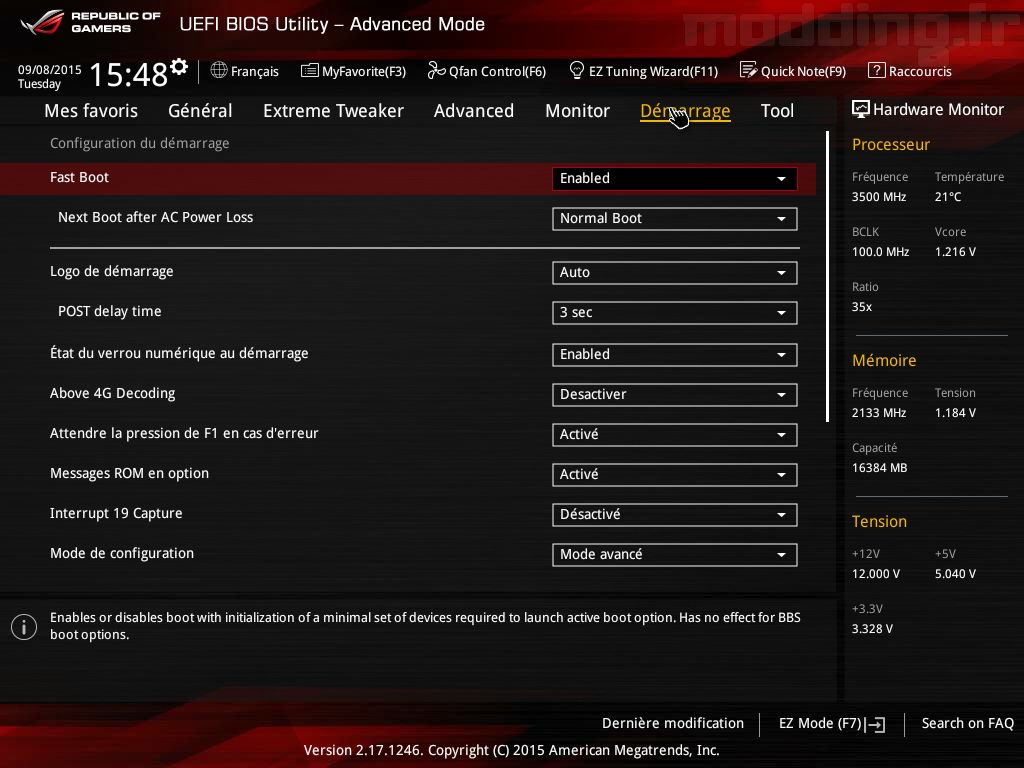Viewport: 1024px width, 768px height.
Task: Click the Mode de configuration label
Action: (122, 553)
